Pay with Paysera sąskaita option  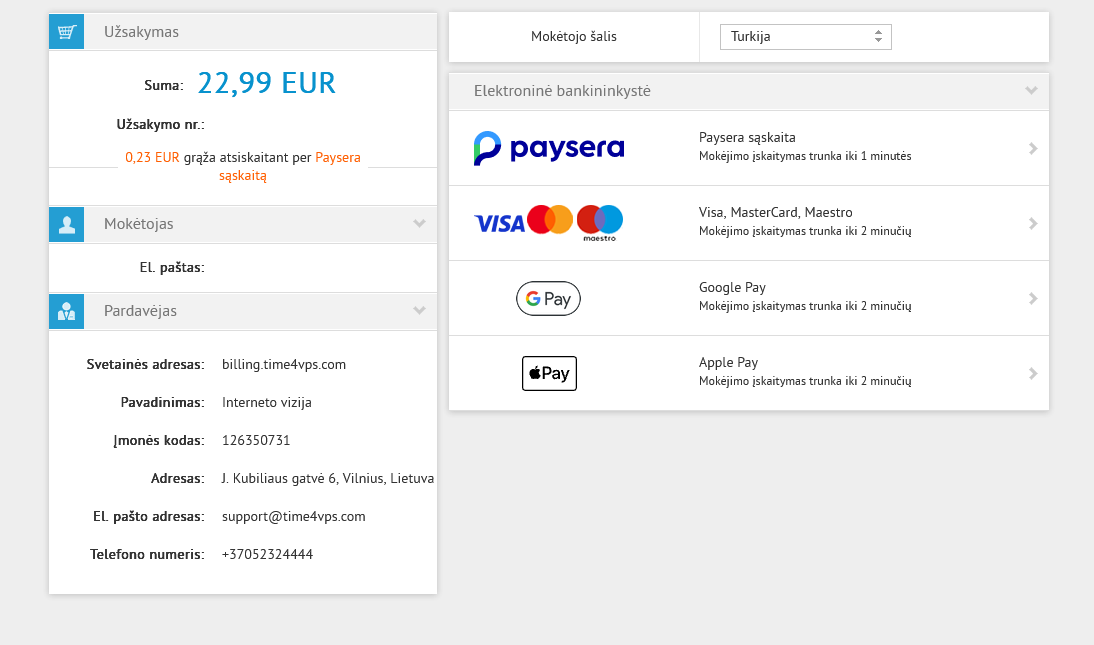747,138
